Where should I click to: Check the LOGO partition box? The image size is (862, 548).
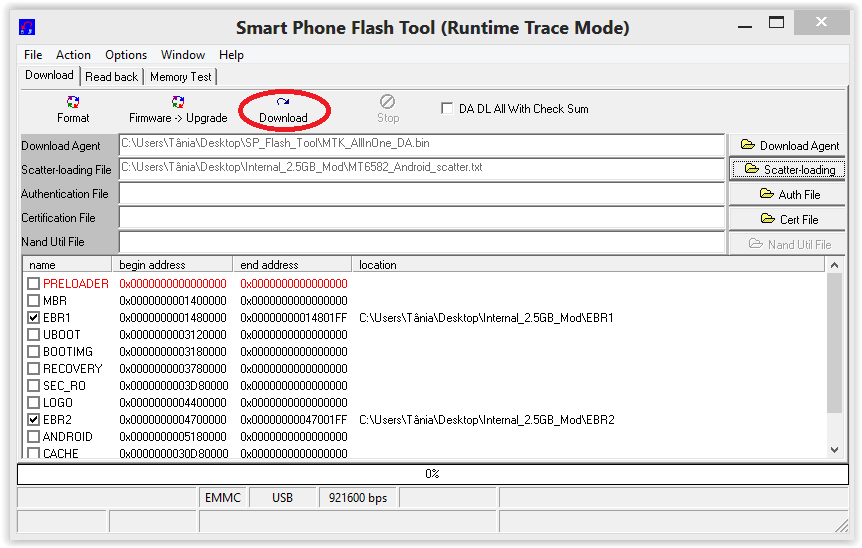pyautogui.click(x=34, y=403)
